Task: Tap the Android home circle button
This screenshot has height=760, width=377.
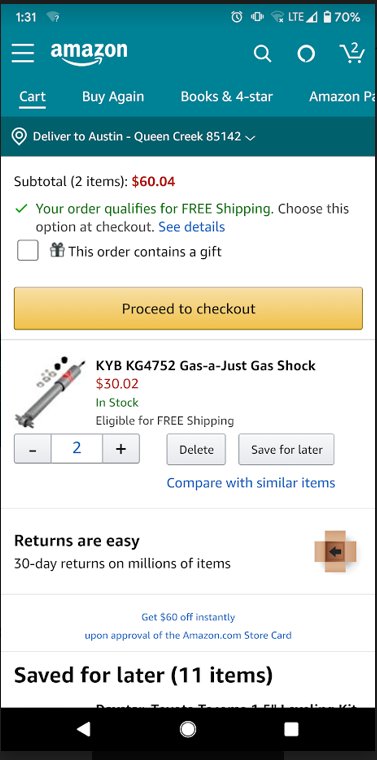Action: point(188,728)
